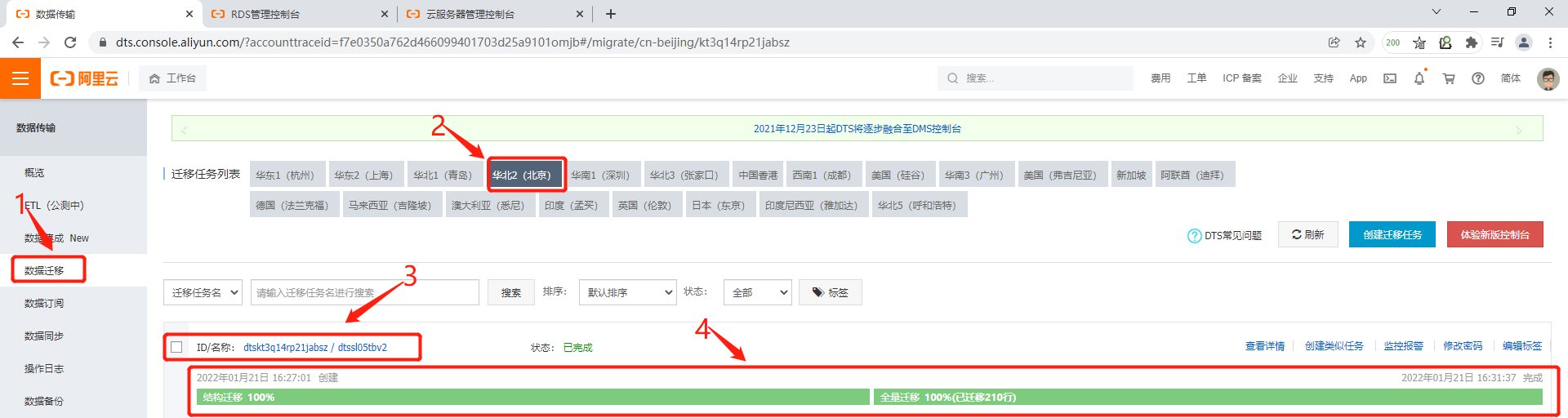
Task: Open the cloud shell terminal icon
Action: tap(1390, 78)
